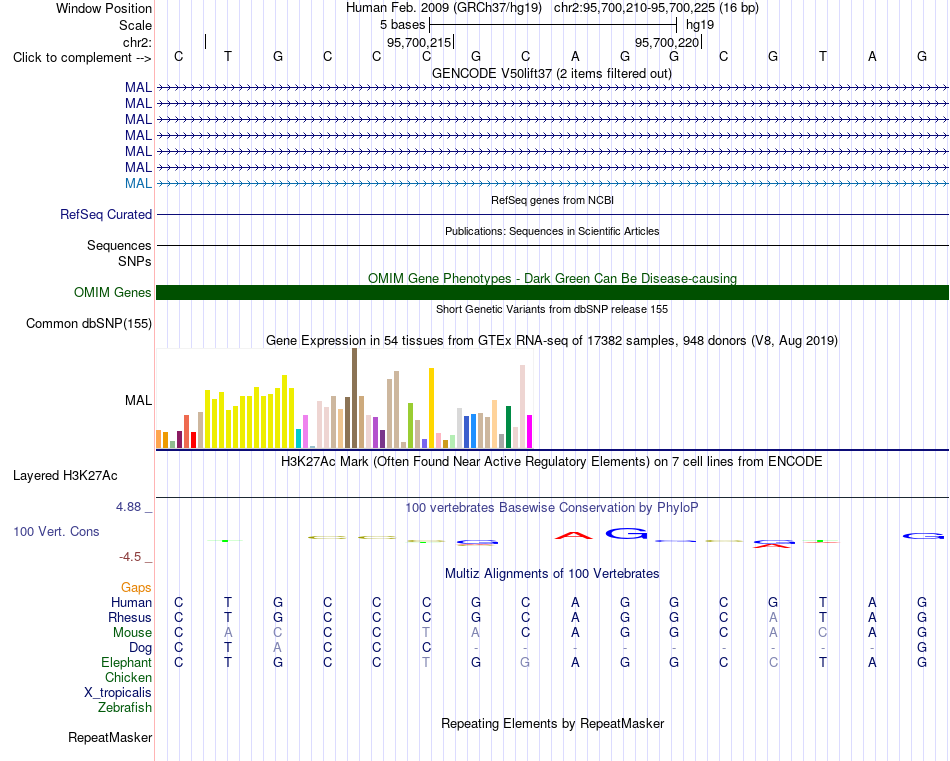Click the first MAL GENCODE transcript label
This screenshot has width=950, height=761.
(x=138, y=87)
